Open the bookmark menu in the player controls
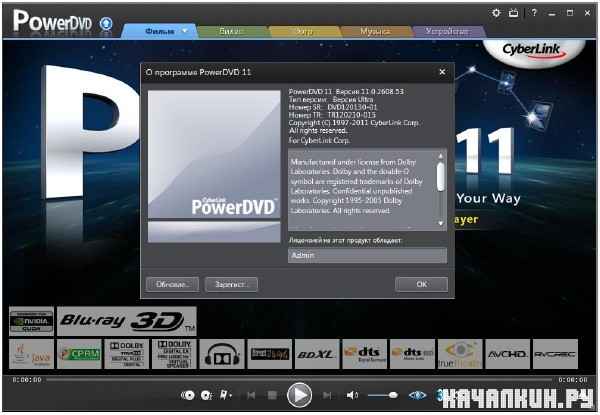This screenshot has height=415, width=600. coord(225,395)
